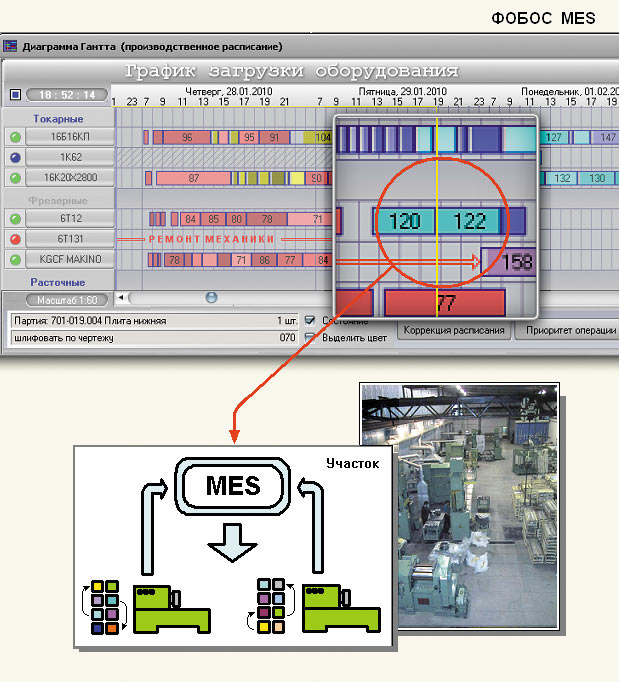The image size is (619, 682).
Task: Select operation bar 85 on 6Т12 row
Action: click(x=213, y=219)
